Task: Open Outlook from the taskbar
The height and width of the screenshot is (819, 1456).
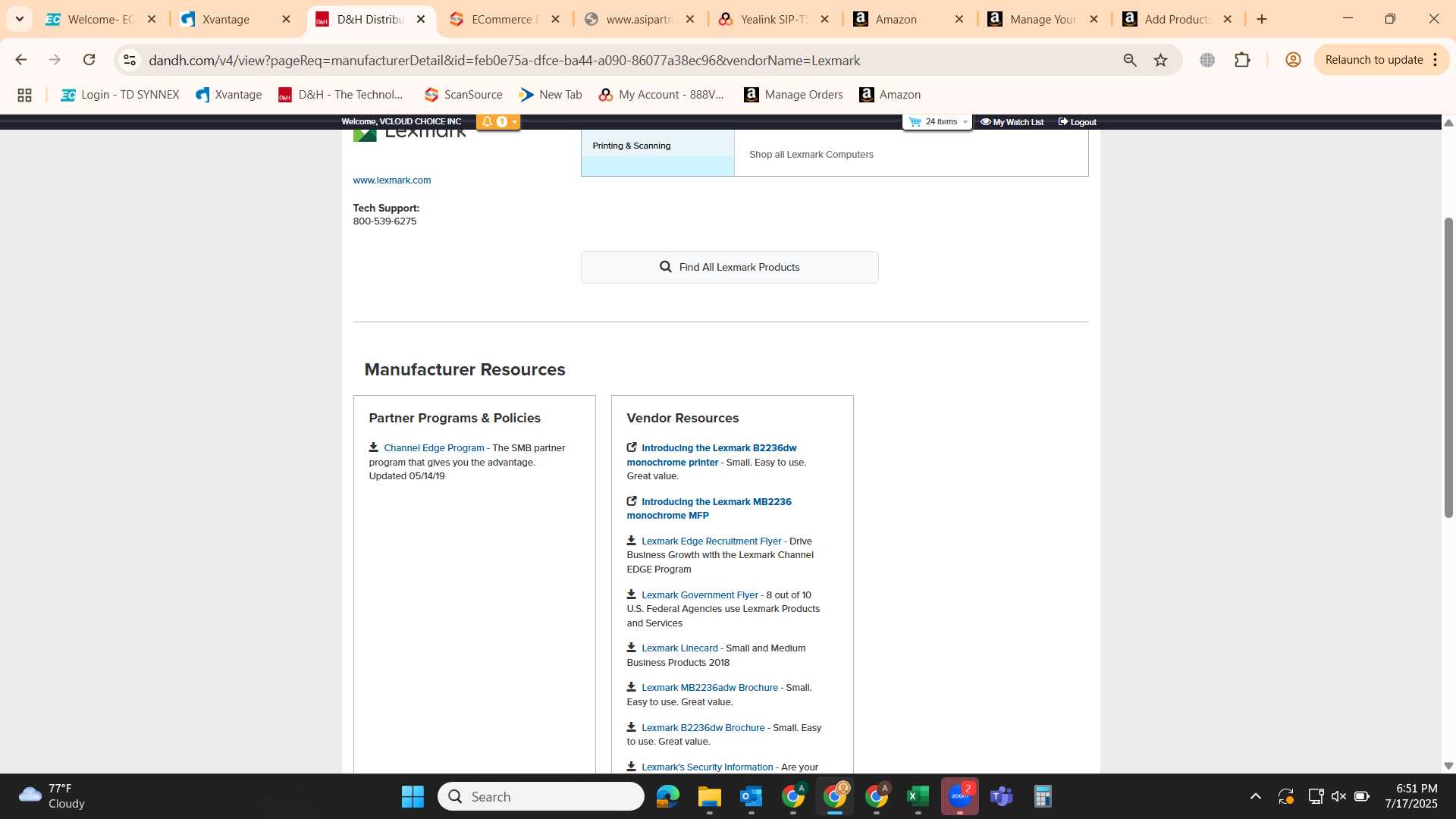Action: (751, 796)
